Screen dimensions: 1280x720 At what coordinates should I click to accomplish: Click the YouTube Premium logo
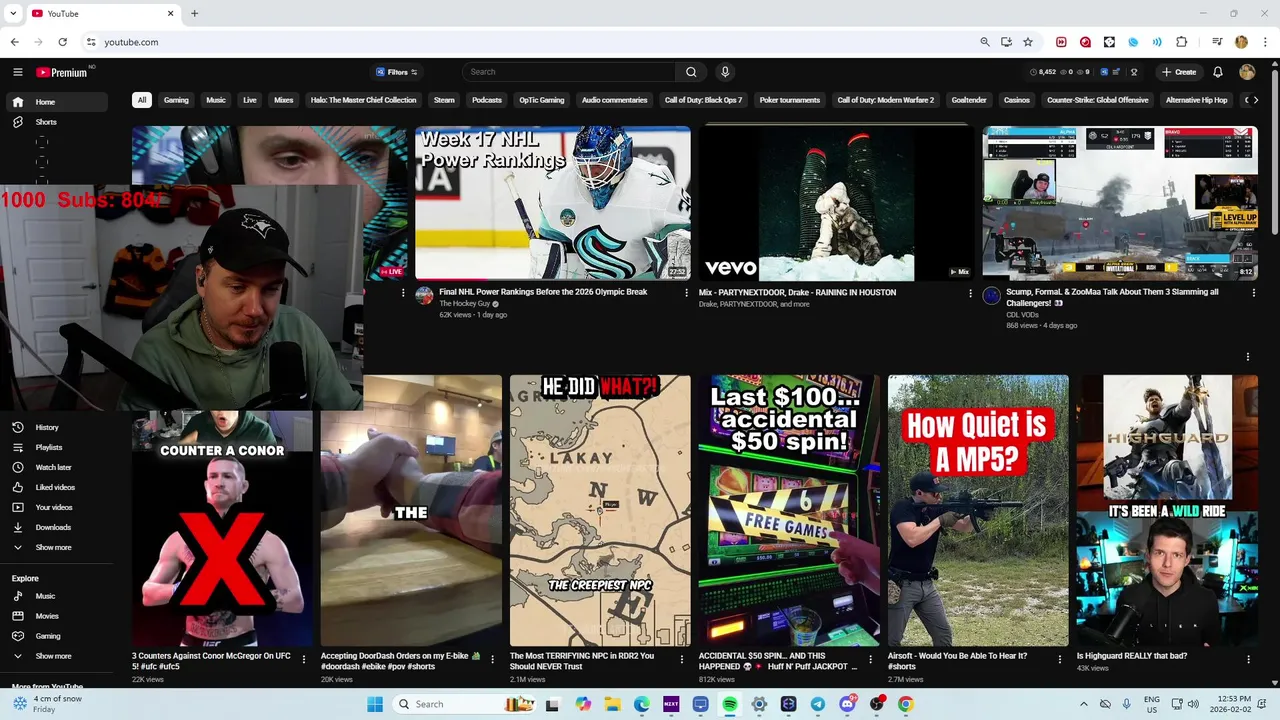(x=62, y=72)
